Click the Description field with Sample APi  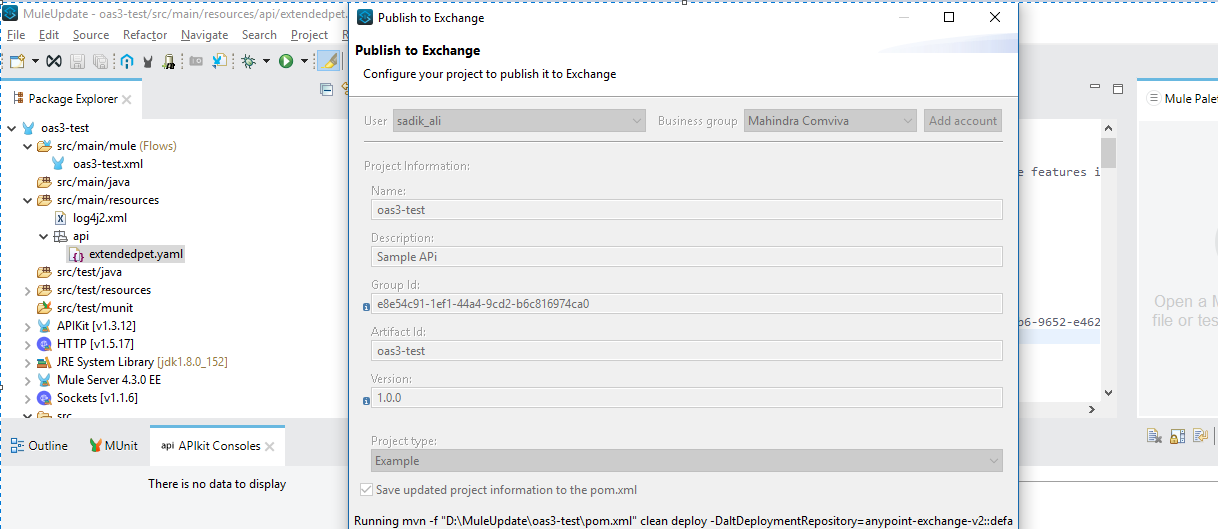[x=687, y=257]
